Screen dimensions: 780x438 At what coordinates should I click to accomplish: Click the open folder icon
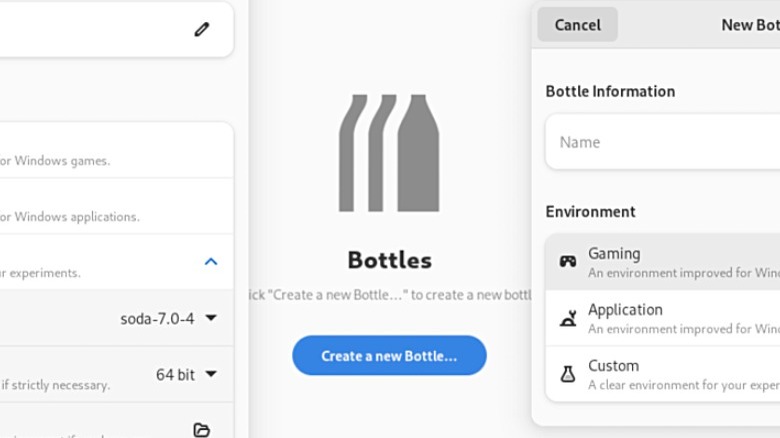201,429
